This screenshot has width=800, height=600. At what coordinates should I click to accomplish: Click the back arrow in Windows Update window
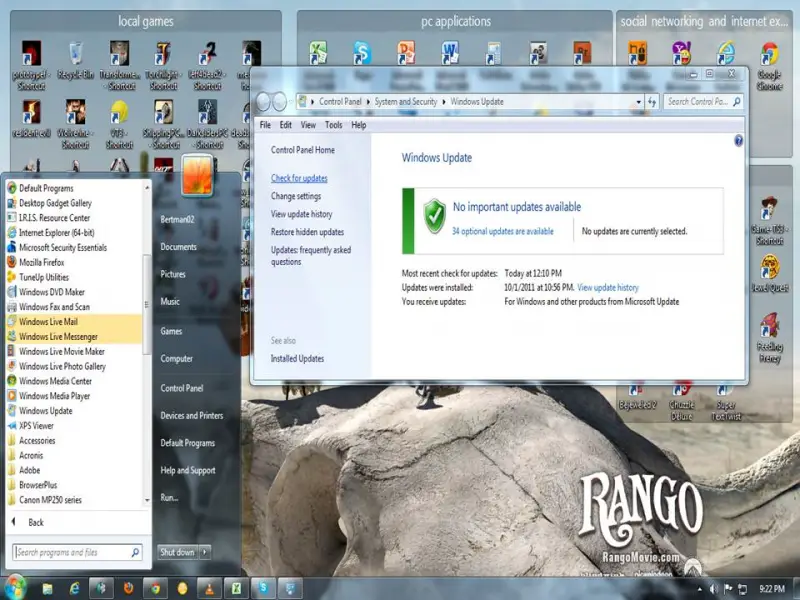point(263,102)
